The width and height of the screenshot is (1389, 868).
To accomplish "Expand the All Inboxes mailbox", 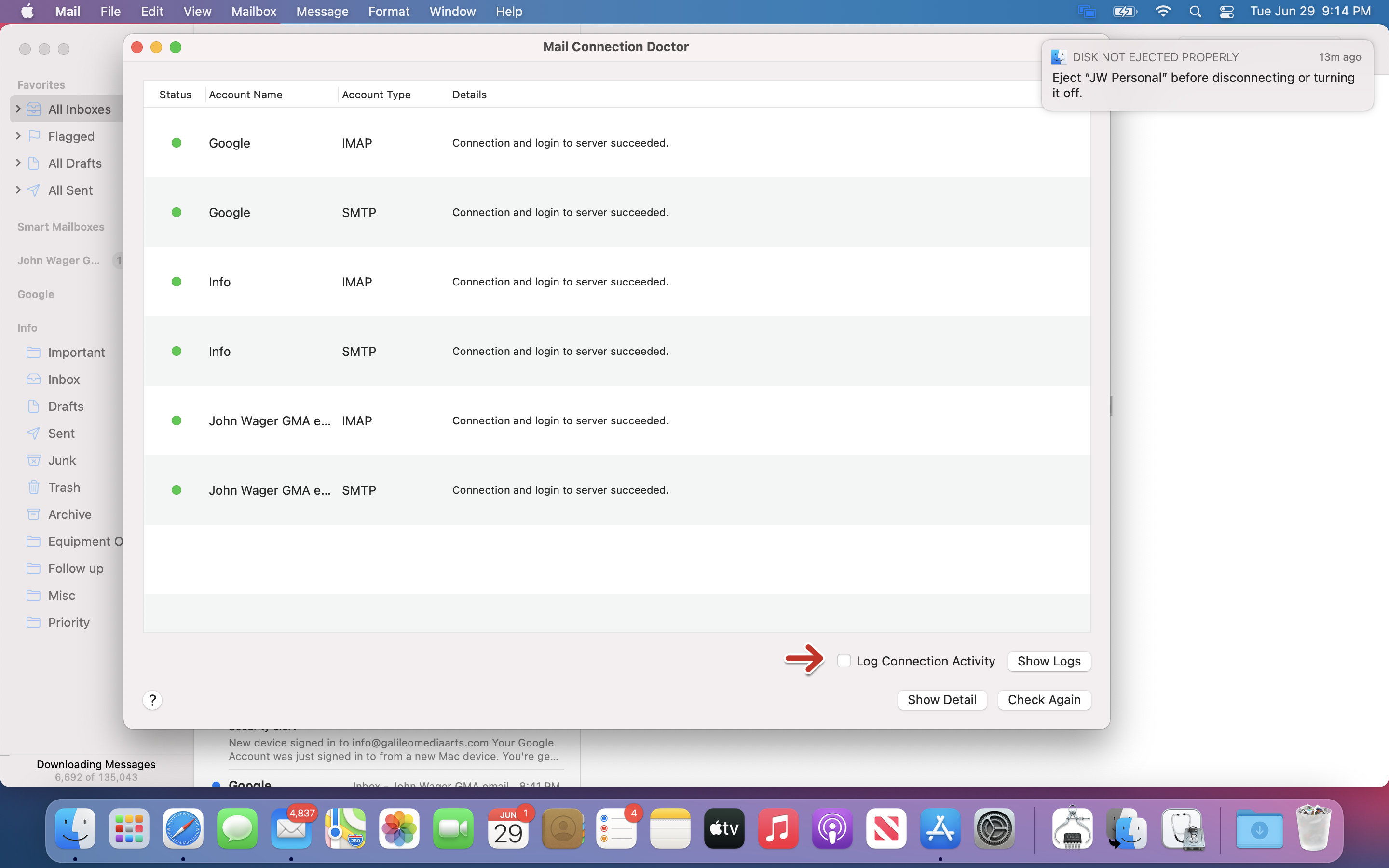I will 18,109.
